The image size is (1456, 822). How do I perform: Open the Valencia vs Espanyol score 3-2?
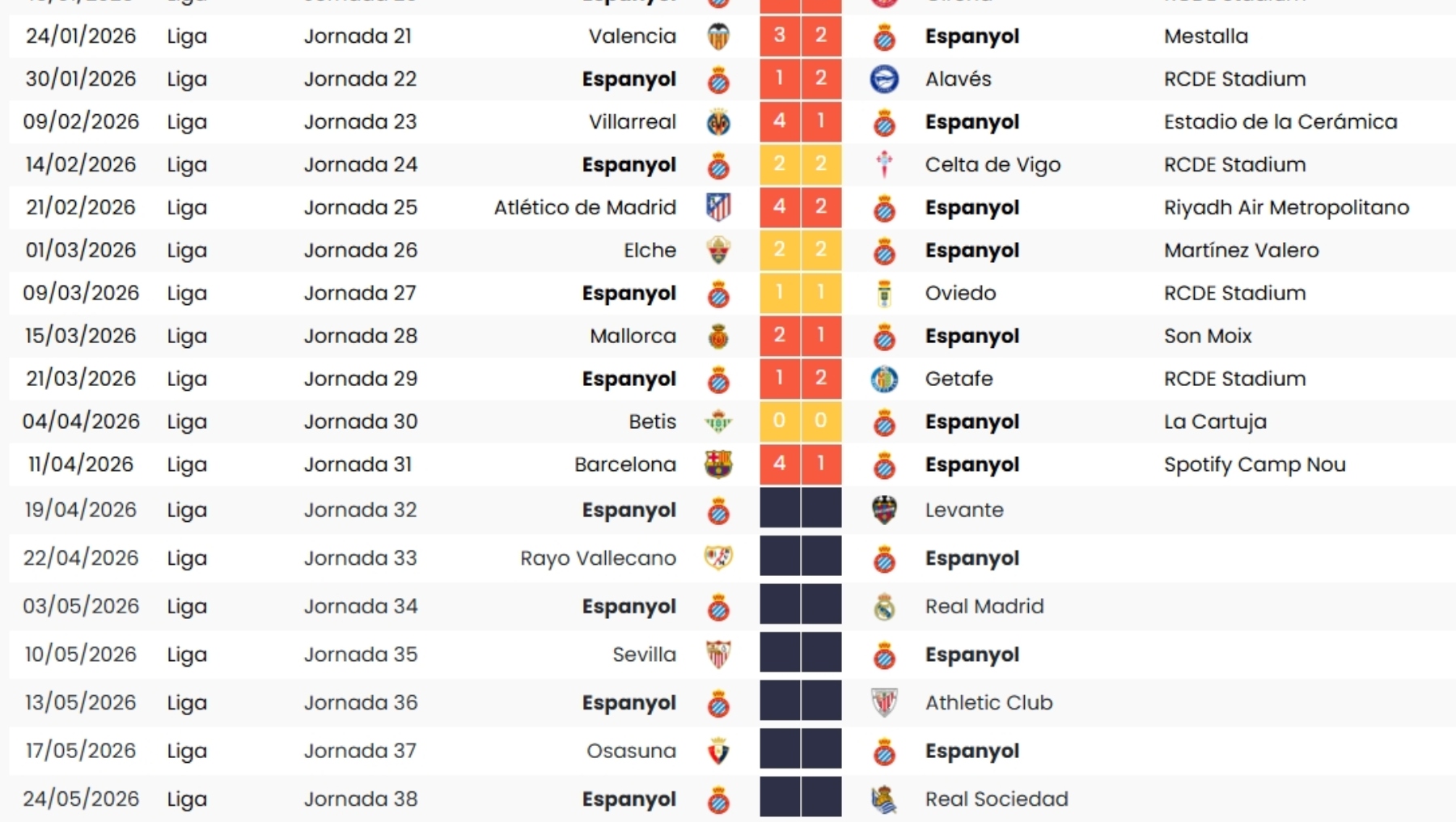tap(799, 36)
